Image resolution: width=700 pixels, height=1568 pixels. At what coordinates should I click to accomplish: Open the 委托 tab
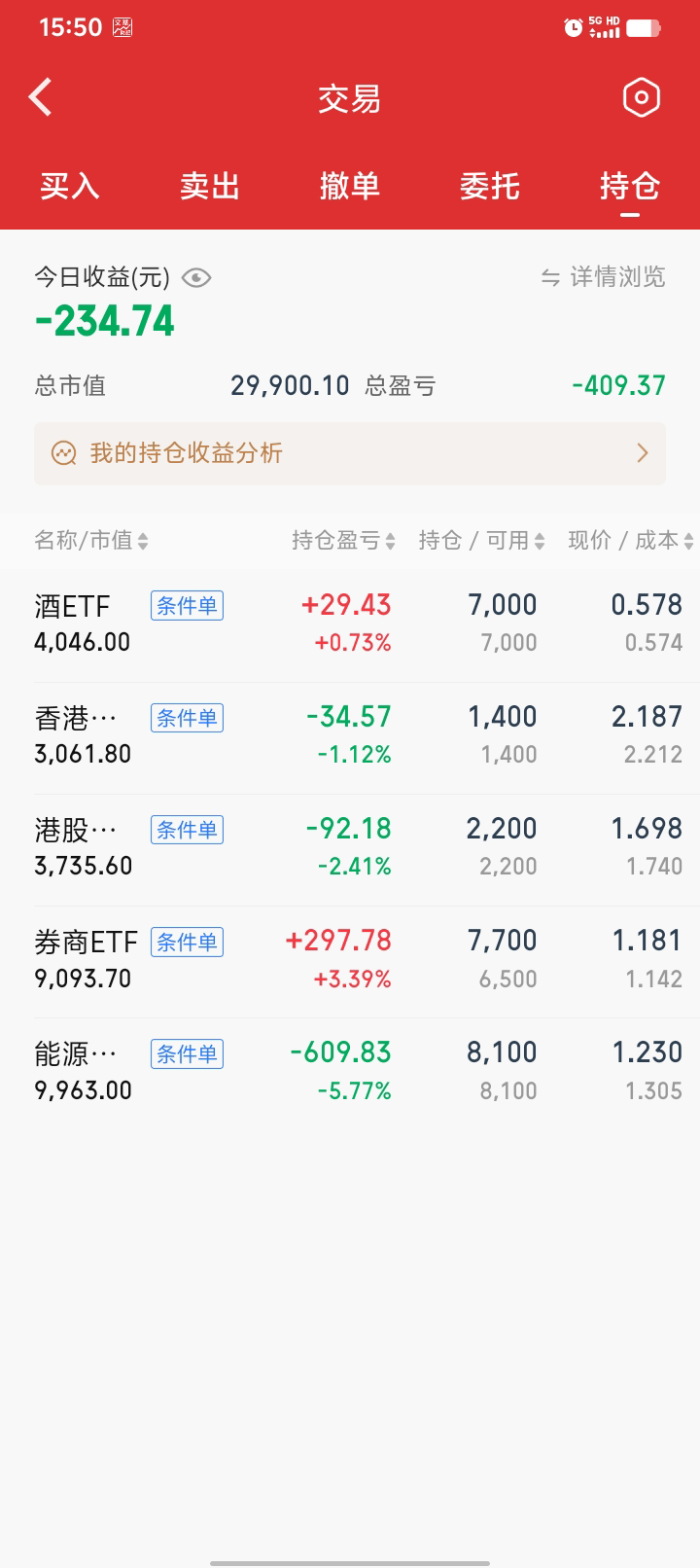click(x=490, y=186)
